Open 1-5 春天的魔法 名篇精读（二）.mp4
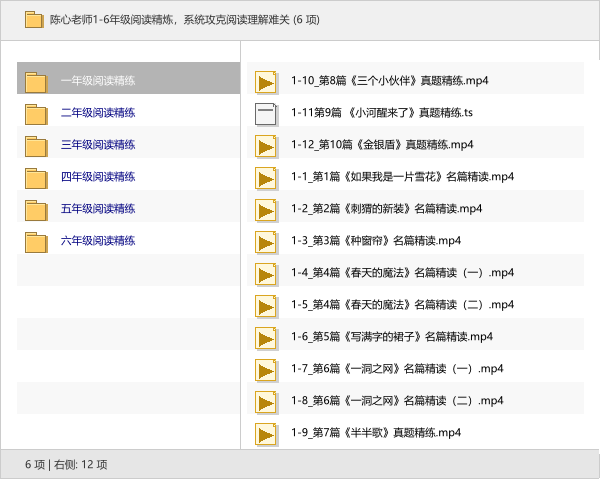 click(402, 305)
